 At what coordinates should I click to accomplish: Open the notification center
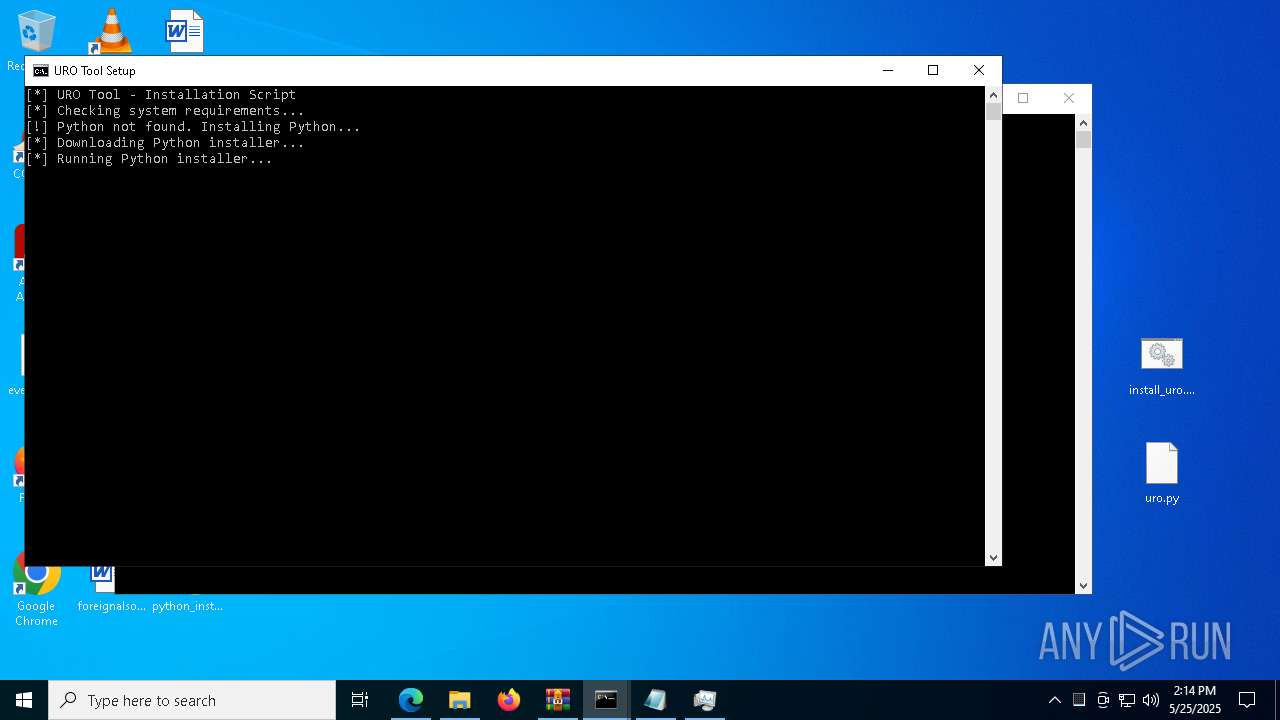coord(1247,700)
